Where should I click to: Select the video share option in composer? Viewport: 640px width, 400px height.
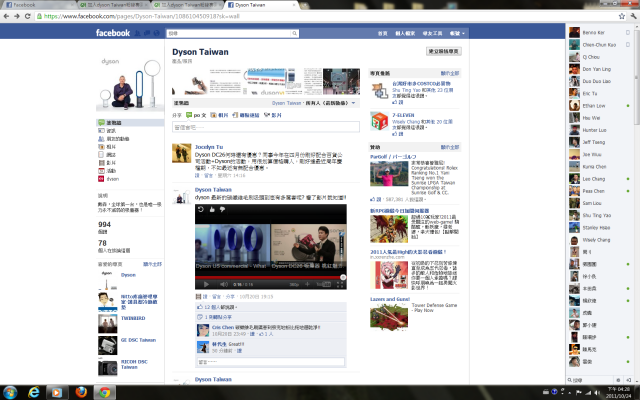point(273,115)
